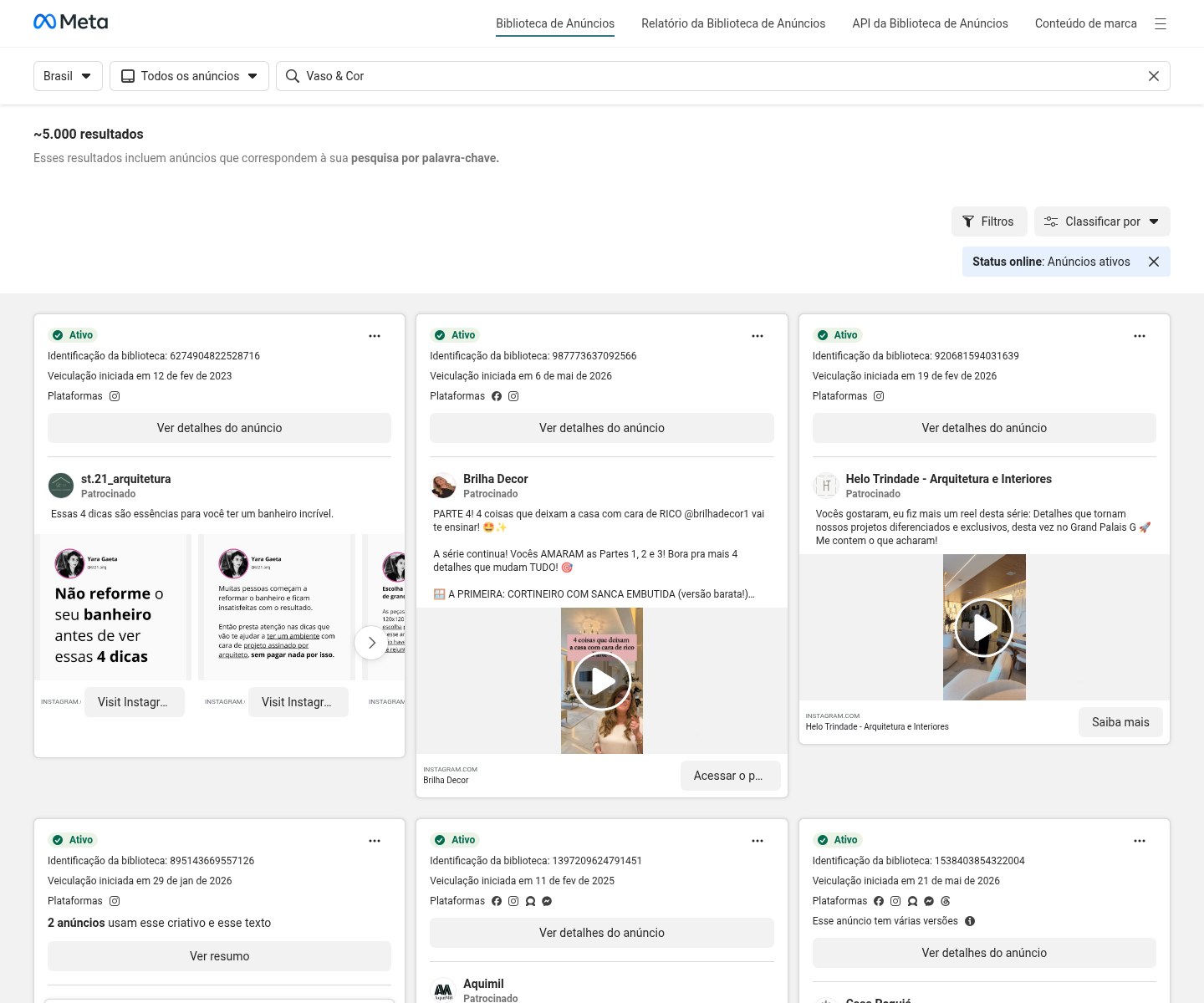Open Brilha Decor advertiser name link
This screenshot has height=1003, width=1204.
pyautogui.click(x=496, y=479)
